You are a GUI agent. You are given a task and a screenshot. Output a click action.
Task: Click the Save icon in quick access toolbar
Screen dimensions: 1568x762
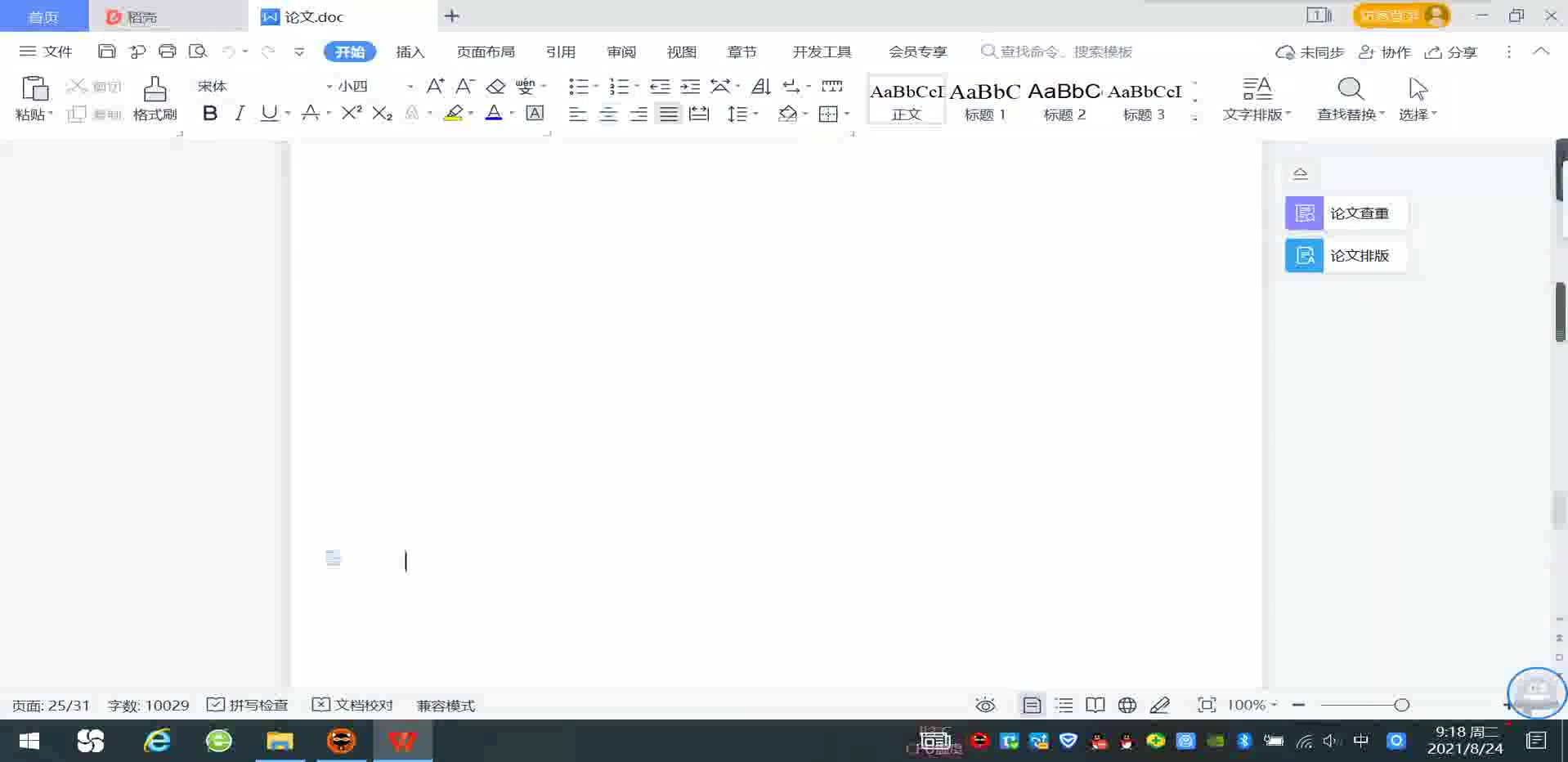106,52
